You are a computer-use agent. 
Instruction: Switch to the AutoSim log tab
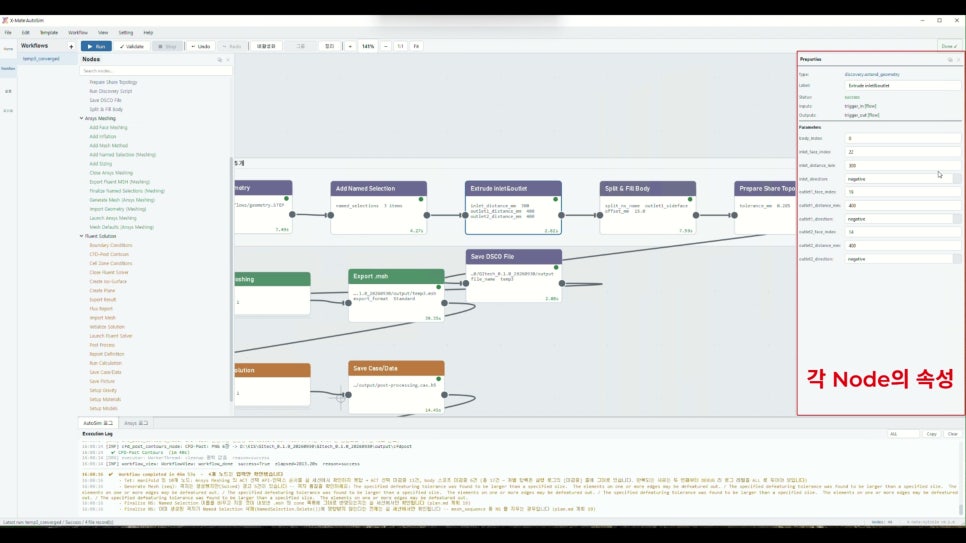click(98, 423)
